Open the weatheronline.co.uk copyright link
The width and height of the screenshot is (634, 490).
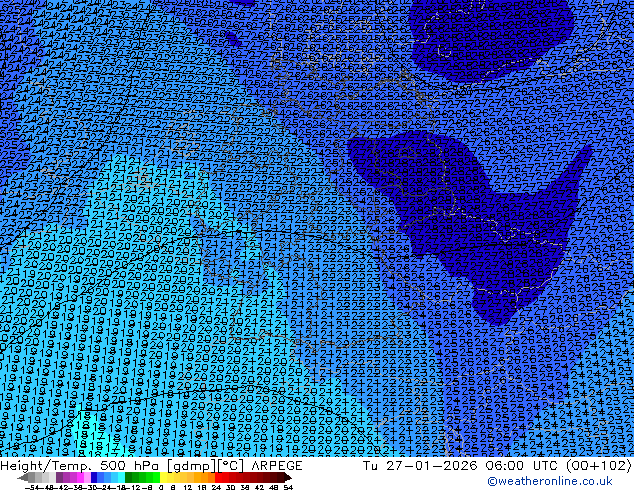550,481
